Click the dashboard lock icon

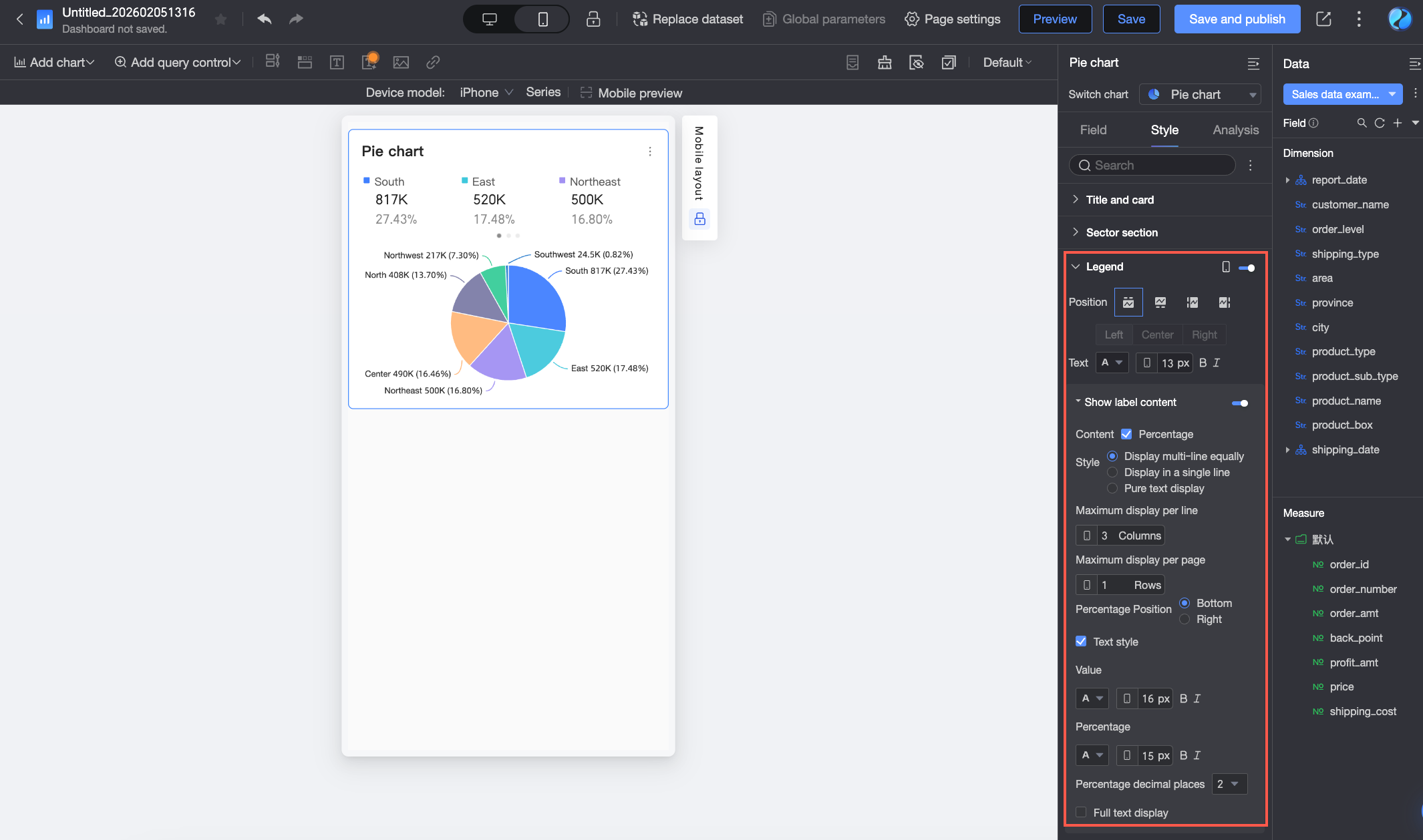593,19
